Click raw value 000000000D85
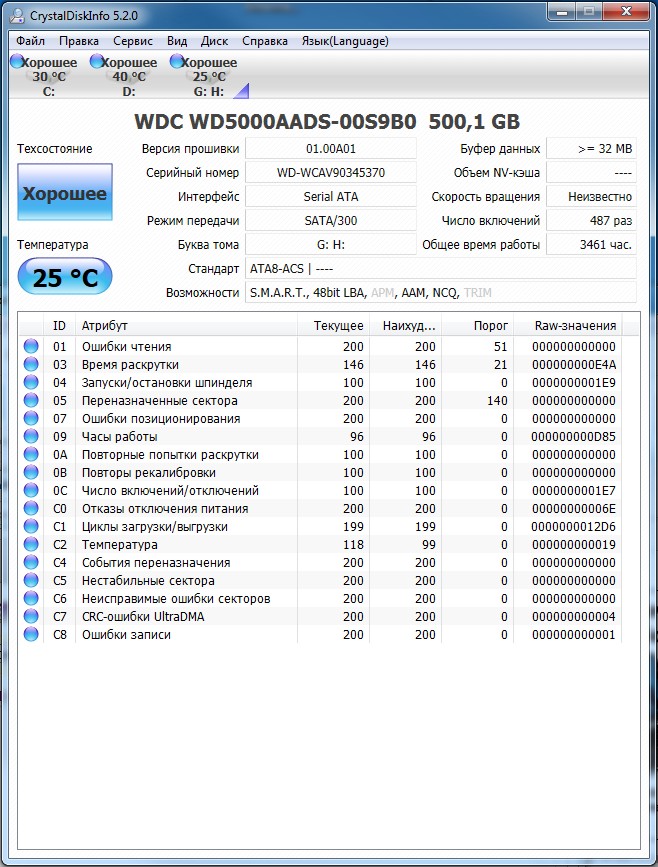658x867 pixels. [x=573, y=436]
